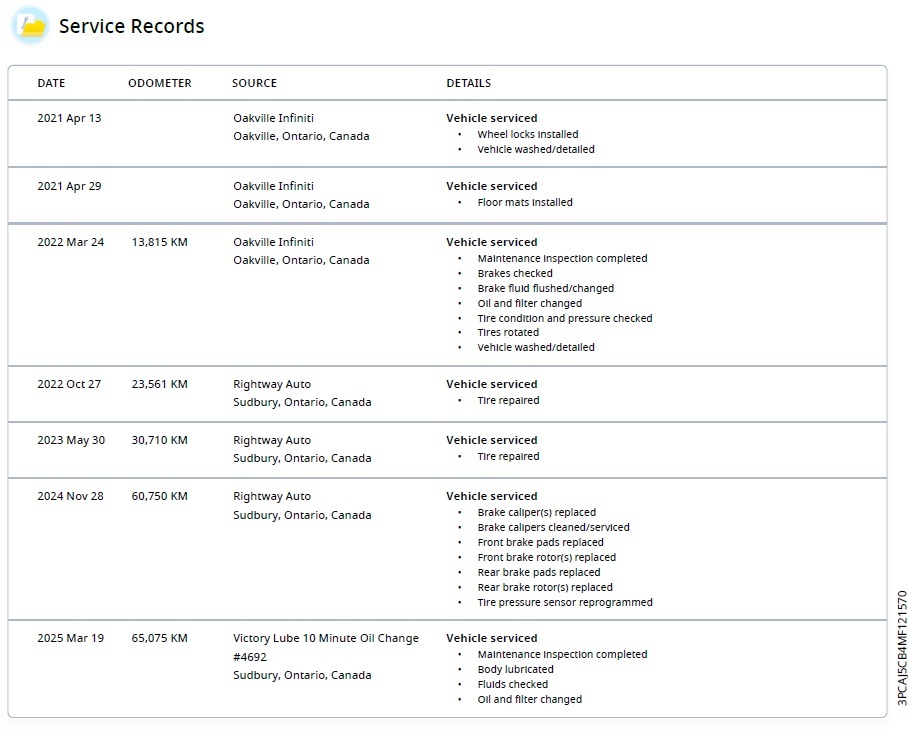Viewport: 908px width, 734px height.
Task: Click the vertical VIN text 3PCAJ5CB4MF121570
Action: (902, 648)
